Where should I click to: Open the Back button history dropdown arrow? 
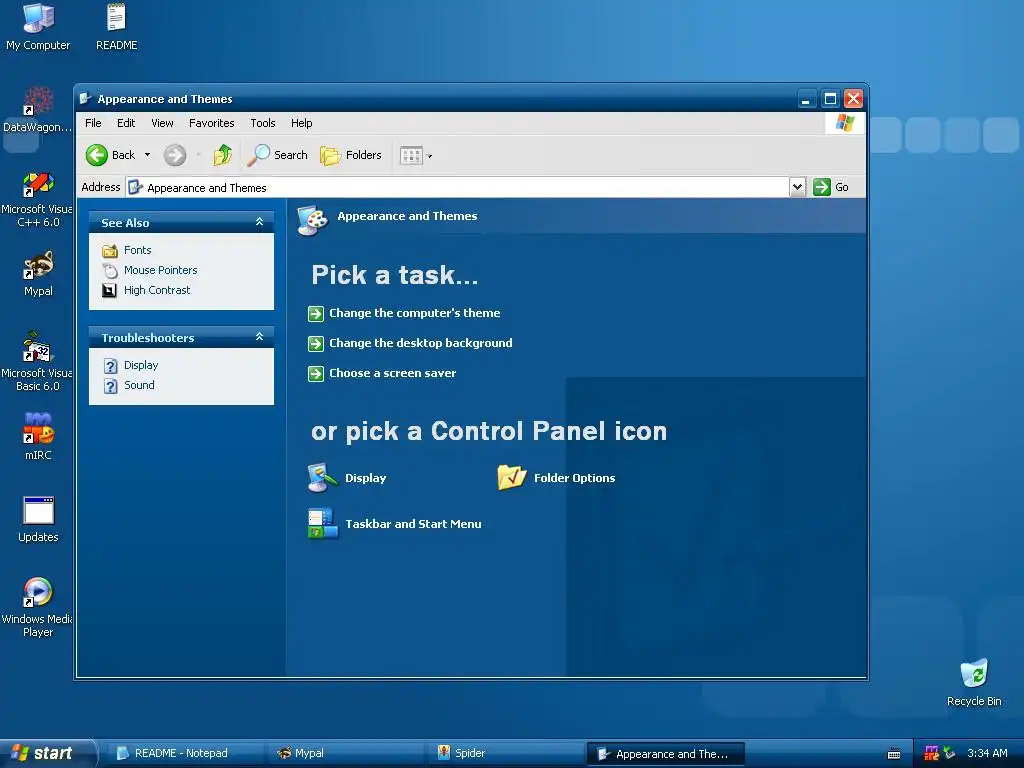coord(148,155)
